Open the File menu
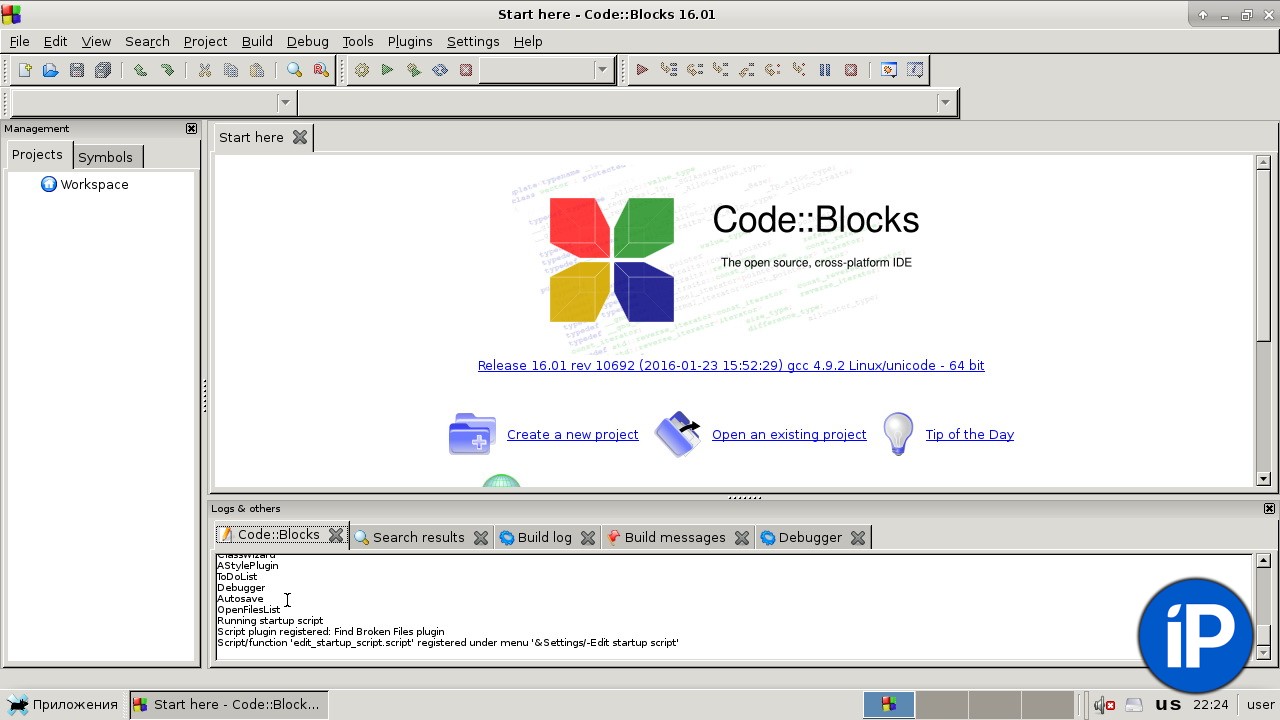The height and width of the screenshot is (720, 1280). coord(19,41)
